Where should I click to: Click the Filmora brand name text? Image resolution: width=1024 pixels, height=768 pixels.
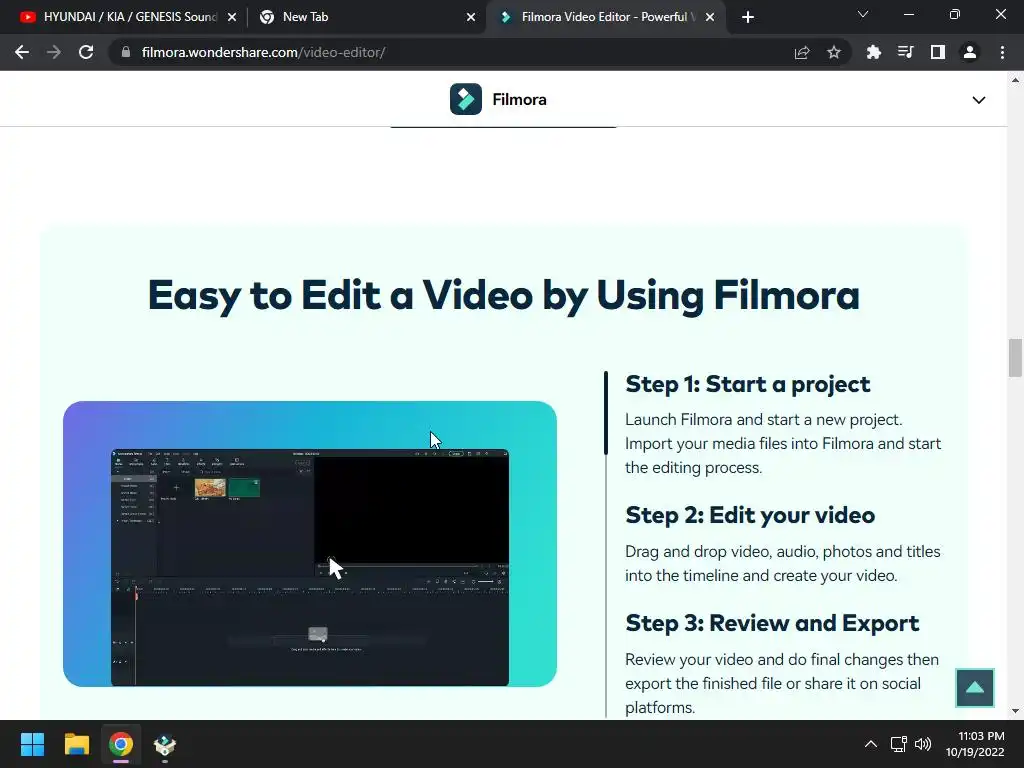point(519,99)
